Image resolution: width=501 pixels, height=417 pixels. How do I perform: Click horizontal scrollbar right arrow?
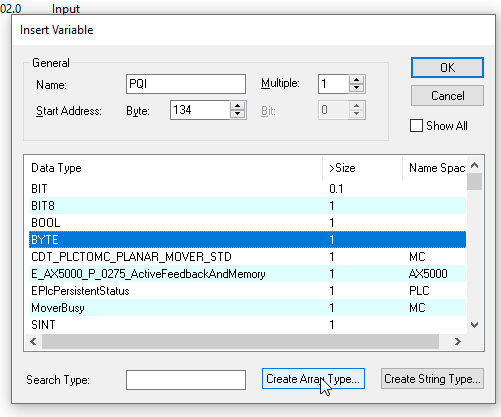458,341
